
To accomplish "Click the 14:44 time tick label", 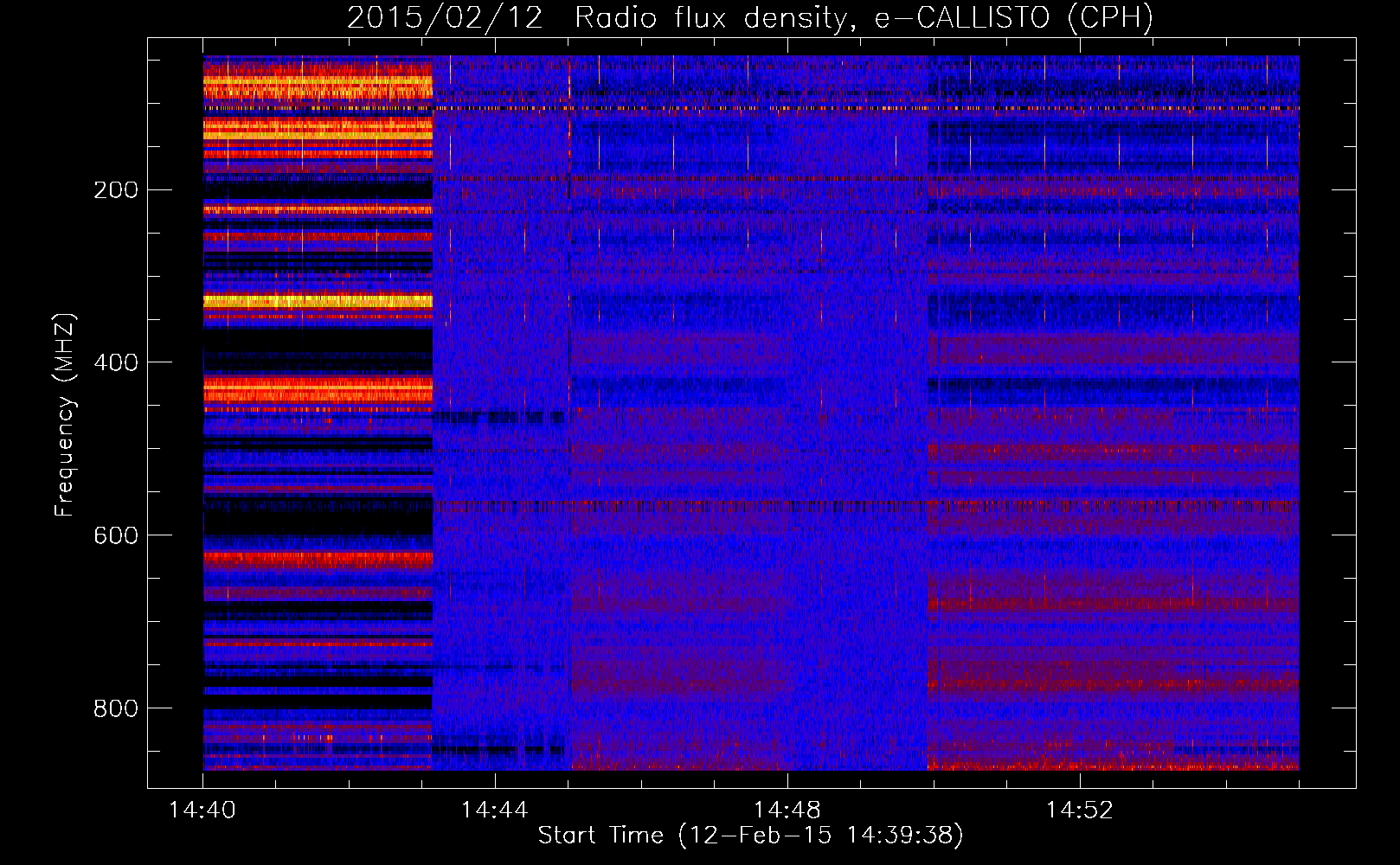I will click(495, 811).
